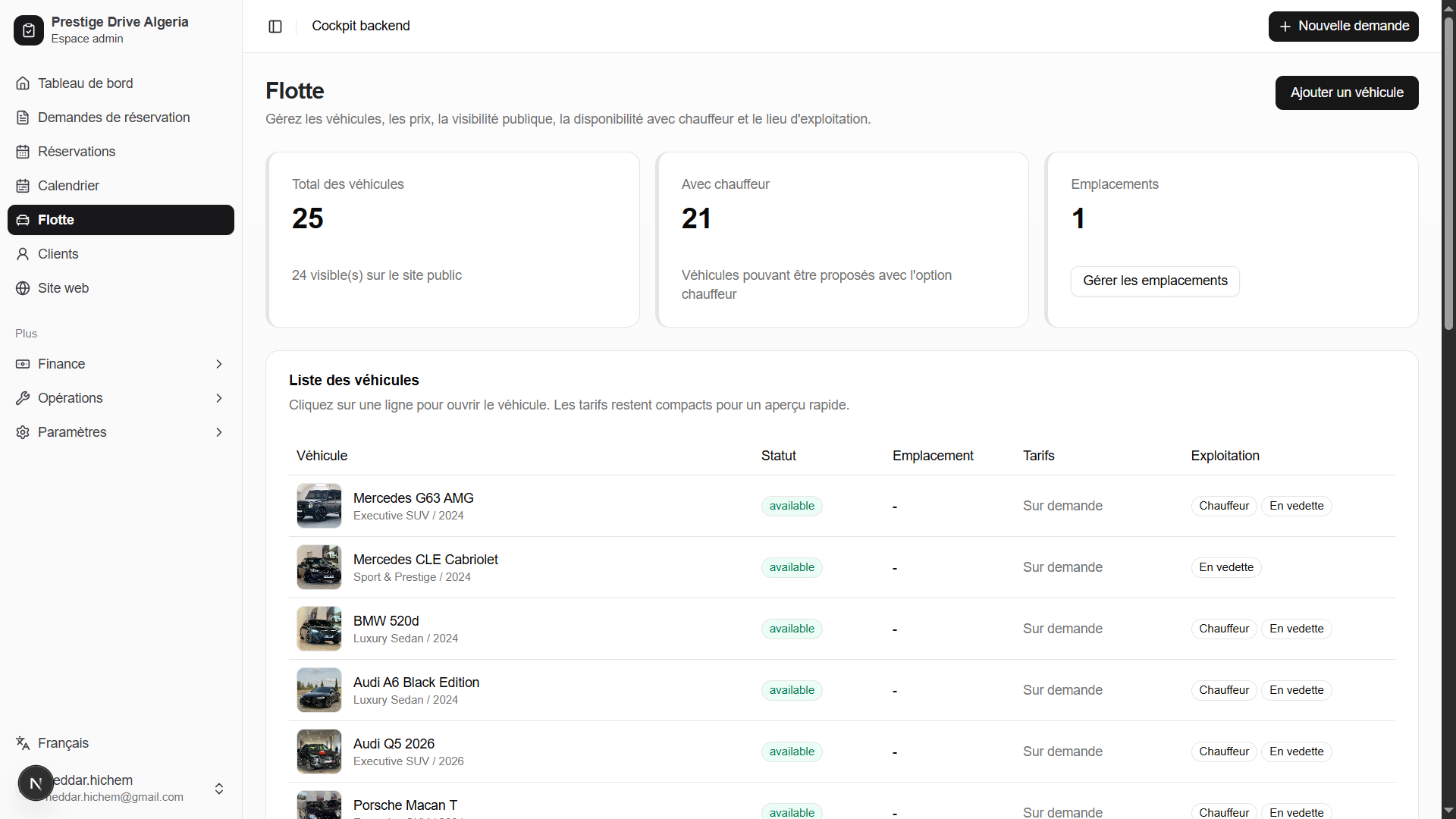The width and height of the screenshot is (1456, 819).
Task: Click the Tableau de bord home icon
Action: [x=23, y=83]
